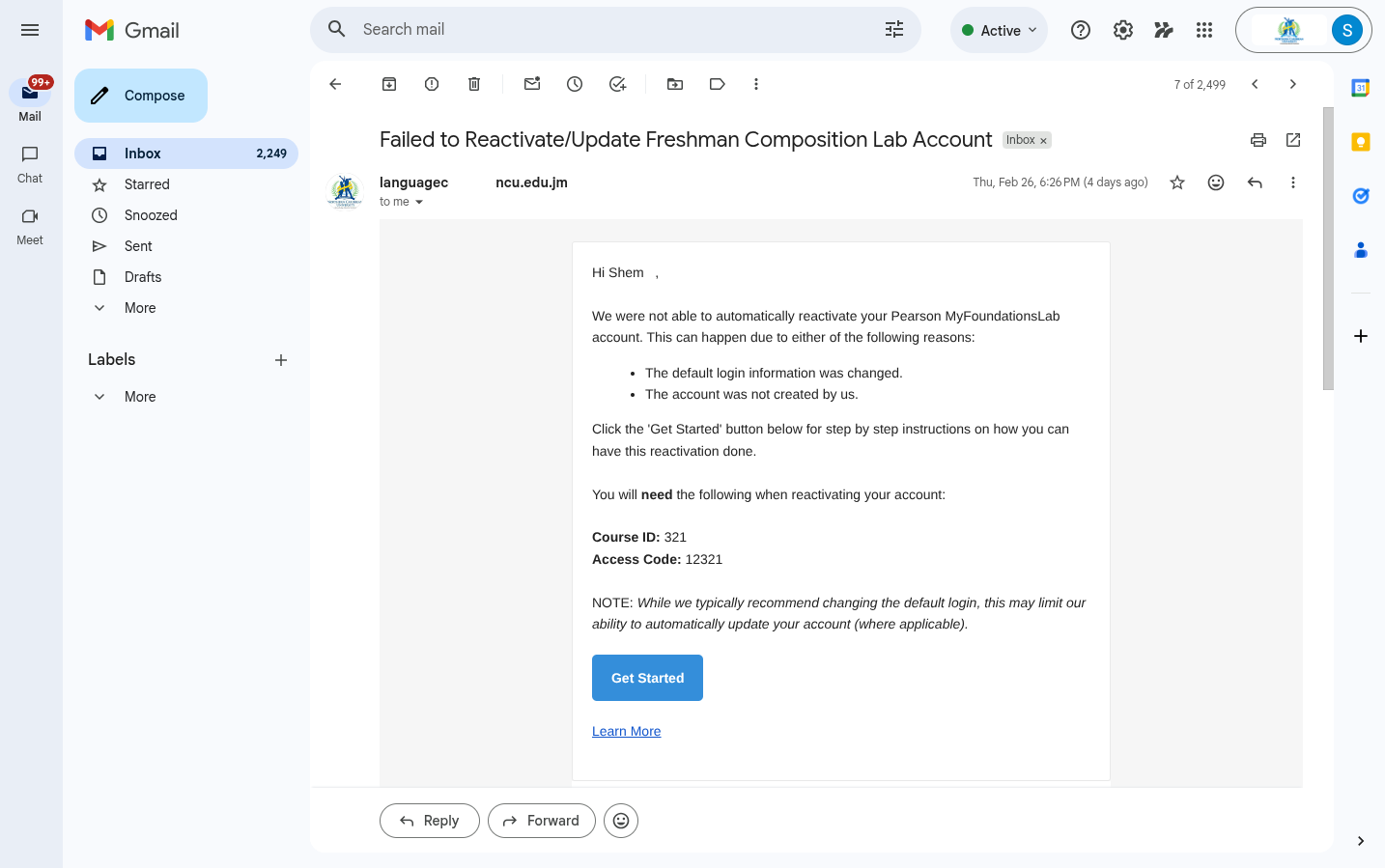Switch to the Sent mailbox
The image size is (1385, 868).
point(138,245)
